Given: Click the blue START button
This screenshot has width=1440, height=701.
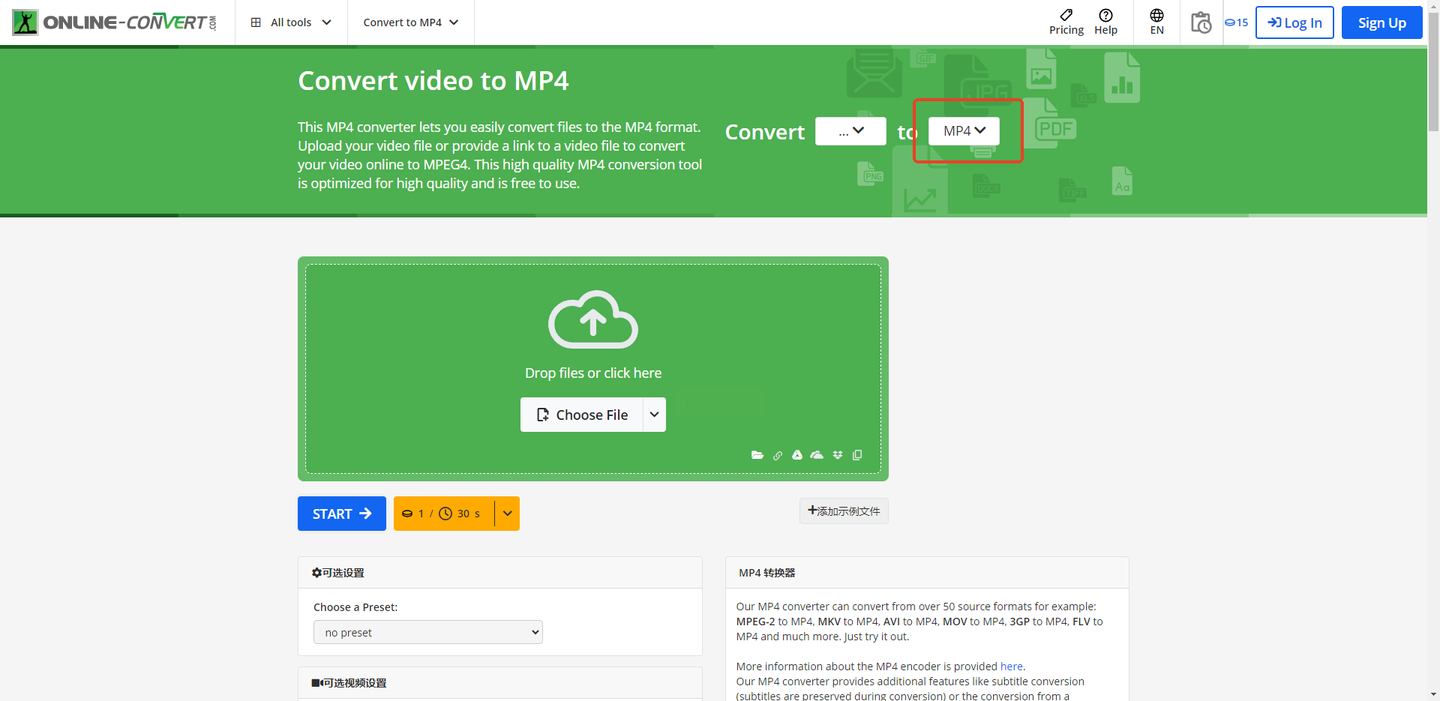Looking at the screenshot, I should (341, 514).
